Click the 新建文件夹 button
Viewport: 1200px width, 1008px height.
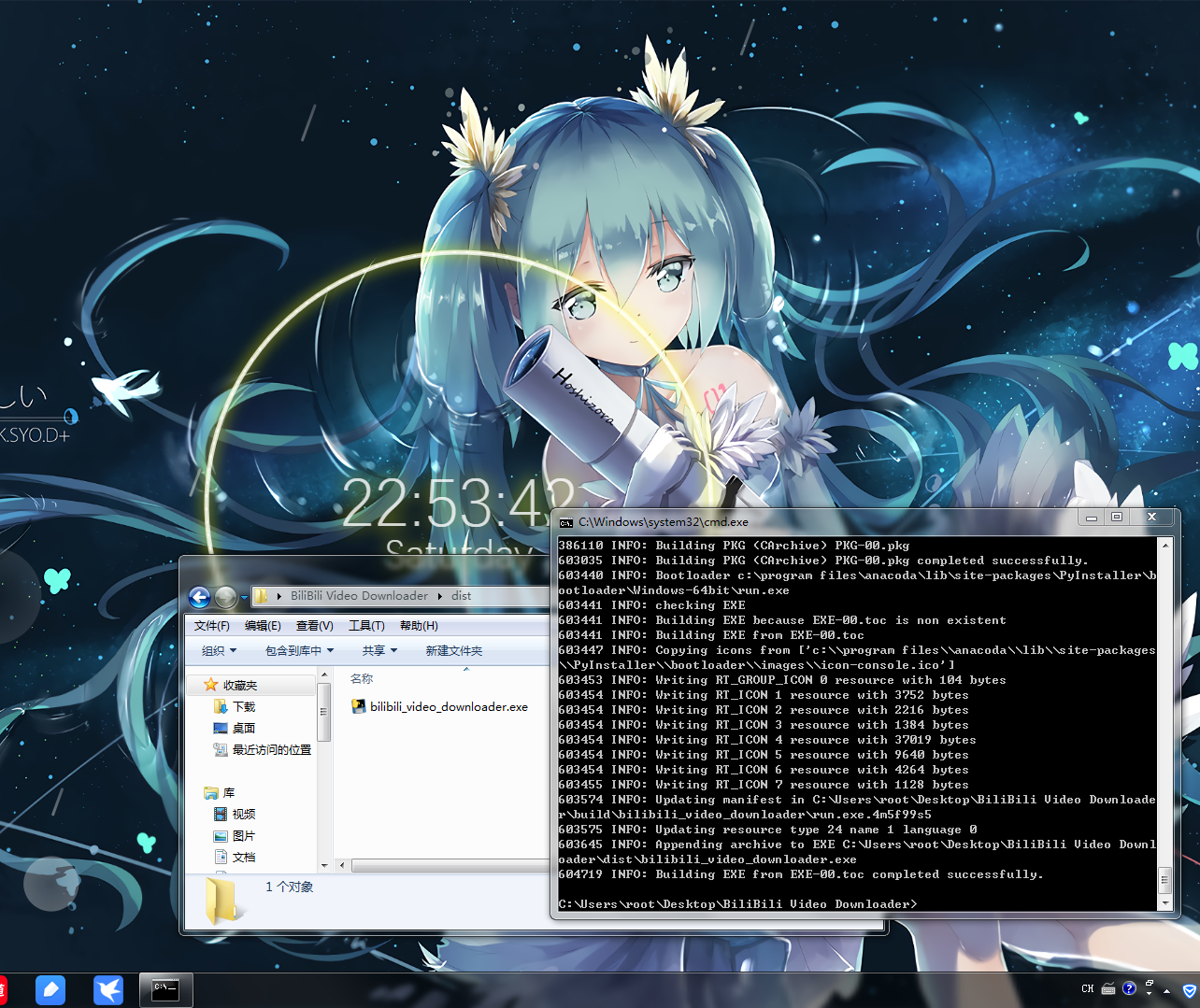pos(454,651)
